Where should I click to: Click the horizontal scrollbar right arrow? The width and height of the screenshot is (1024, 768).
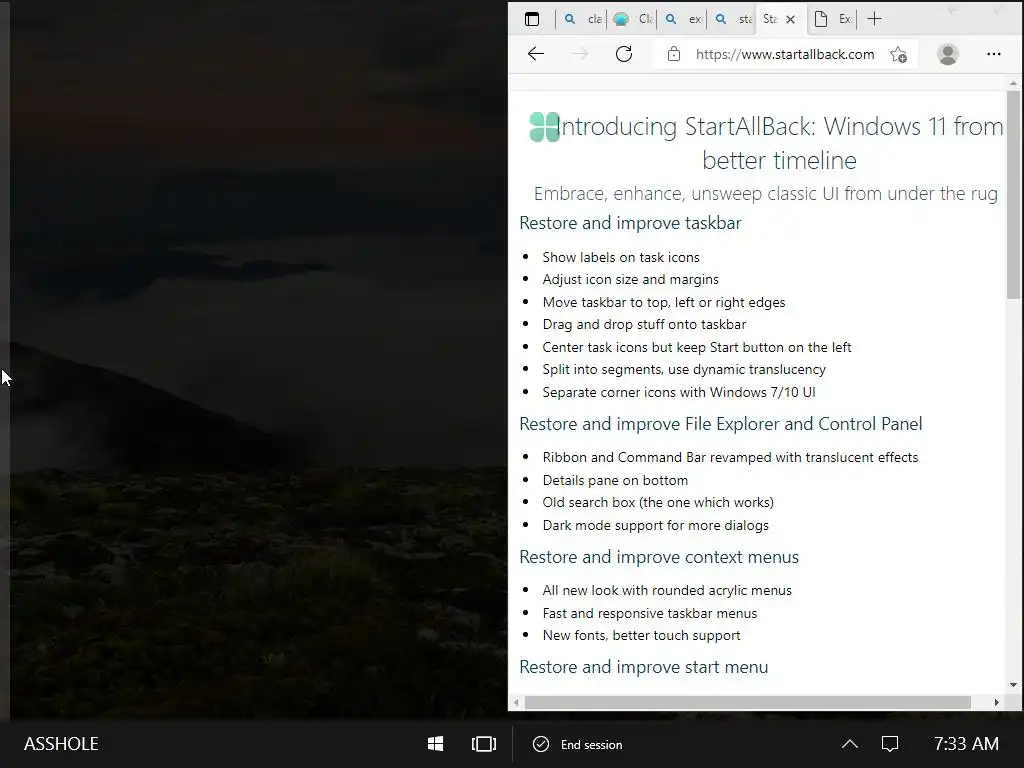click(997, 703)
